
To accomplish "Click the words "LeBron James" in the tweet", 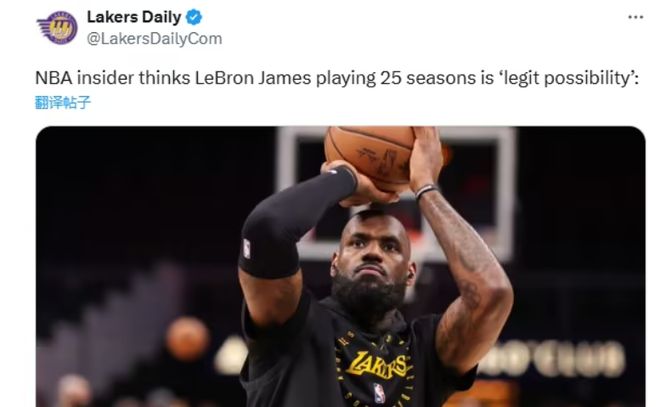I will pyautogui.click(x=253, y=78).
